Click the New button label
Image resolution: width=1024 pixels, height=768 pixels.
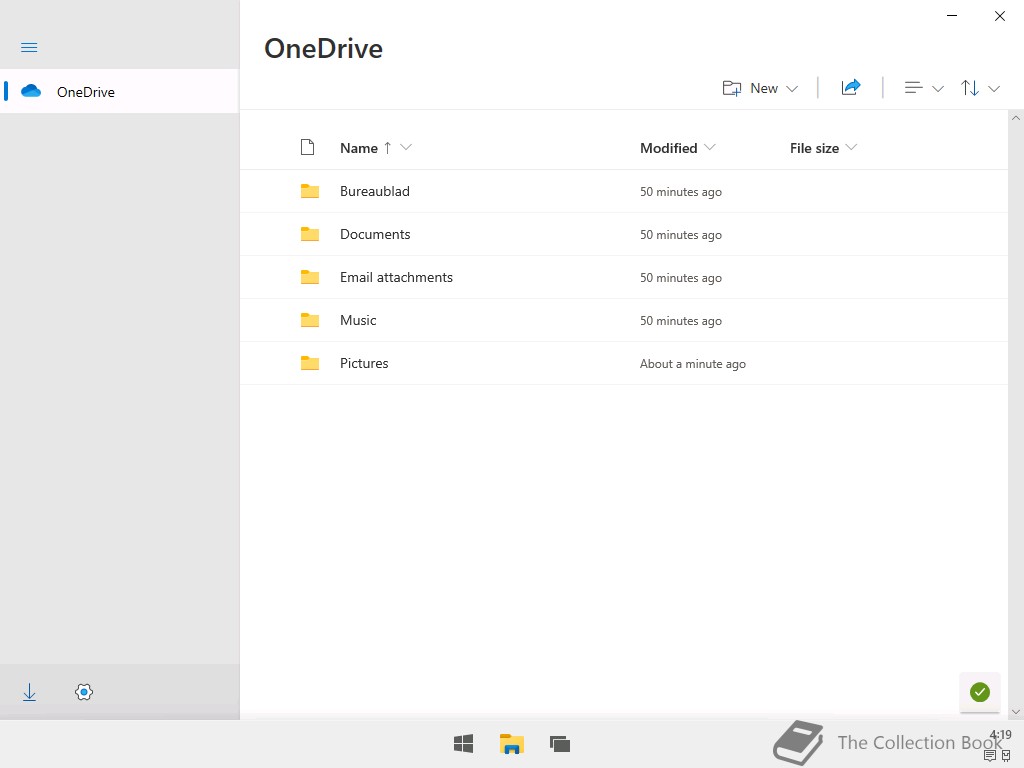tap(764, 88)
